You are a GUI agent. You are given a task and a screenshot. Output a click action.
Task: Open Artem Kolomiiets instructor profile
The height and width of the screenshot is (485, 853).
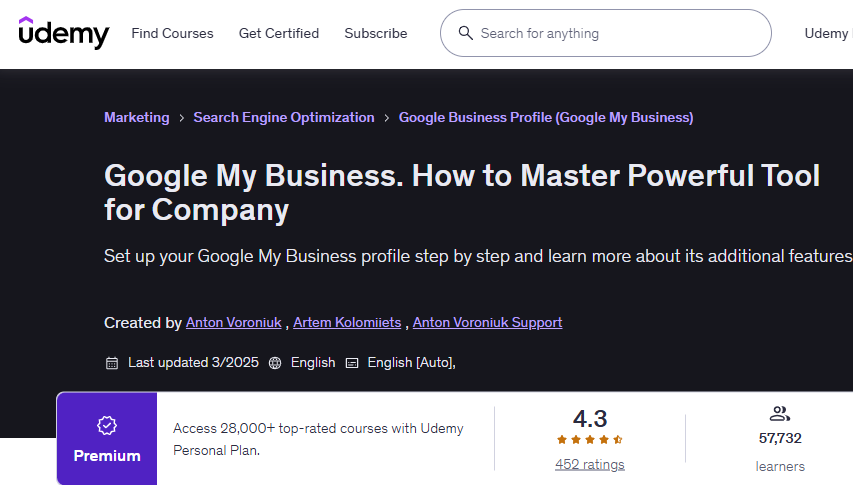tap(347, 322)
